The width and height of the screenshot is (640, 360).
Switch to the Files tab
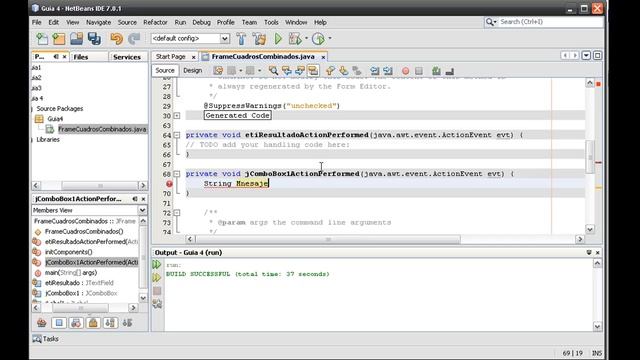coord(81,57)
